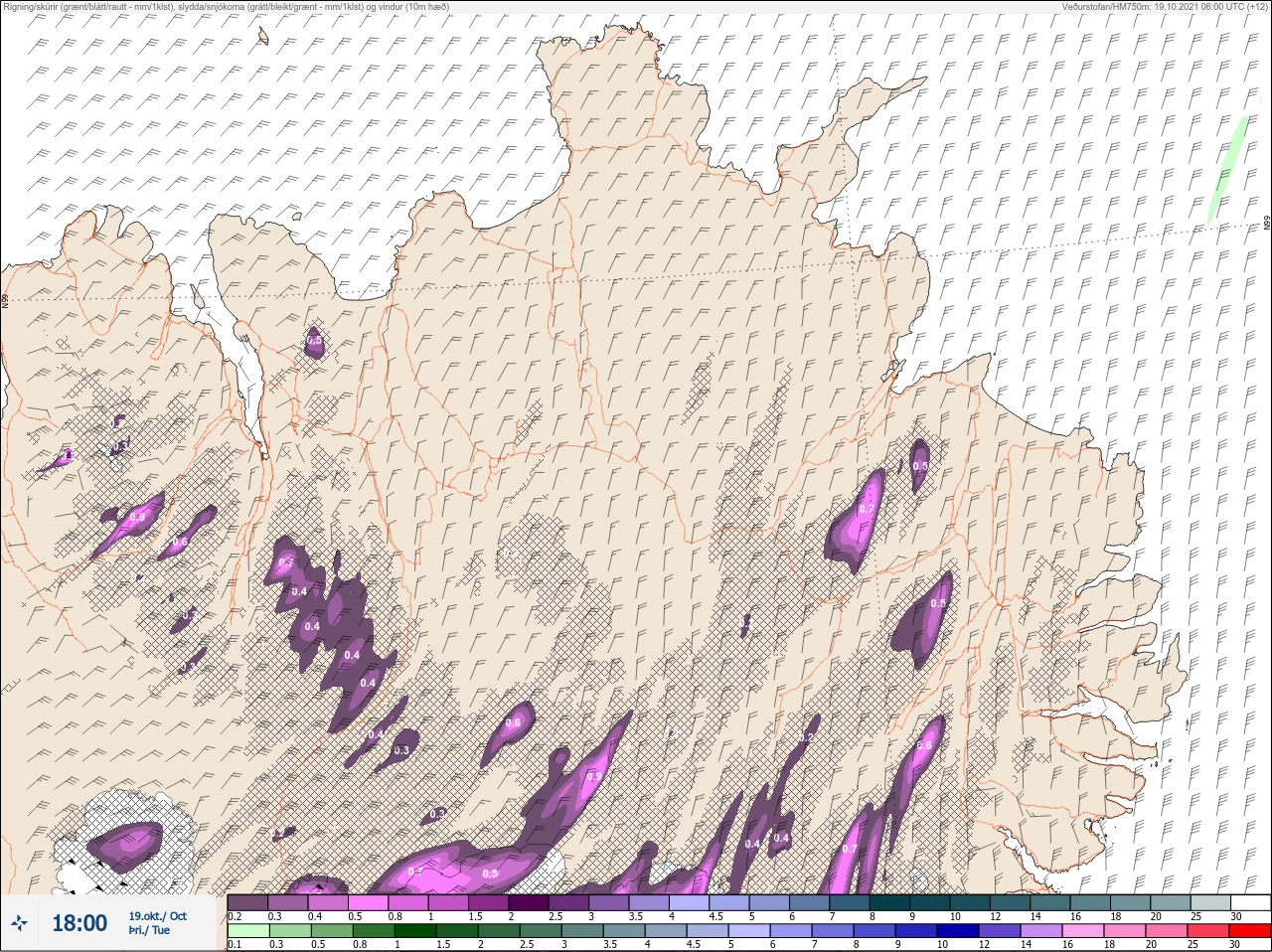1272x952 pixels.
Task: Click the Veðurstofan logo icon beside 18:00
Action: 20,923
